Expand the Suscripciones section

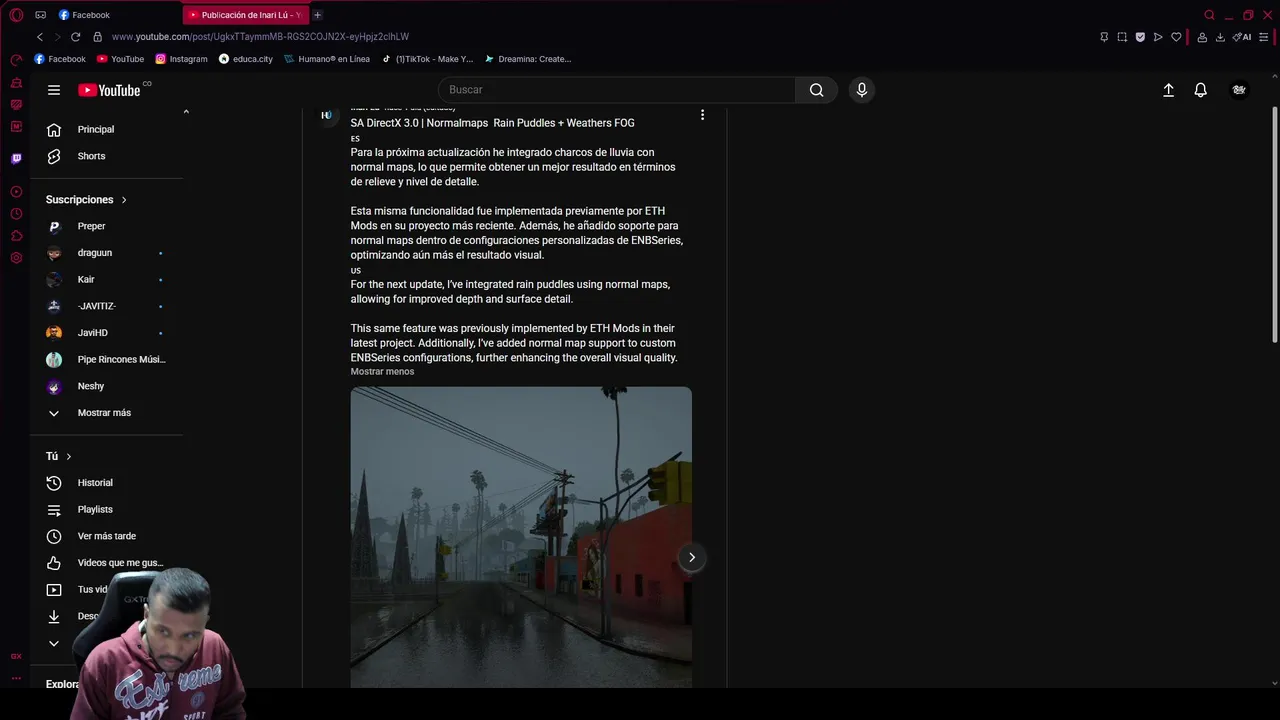[86, 200]
